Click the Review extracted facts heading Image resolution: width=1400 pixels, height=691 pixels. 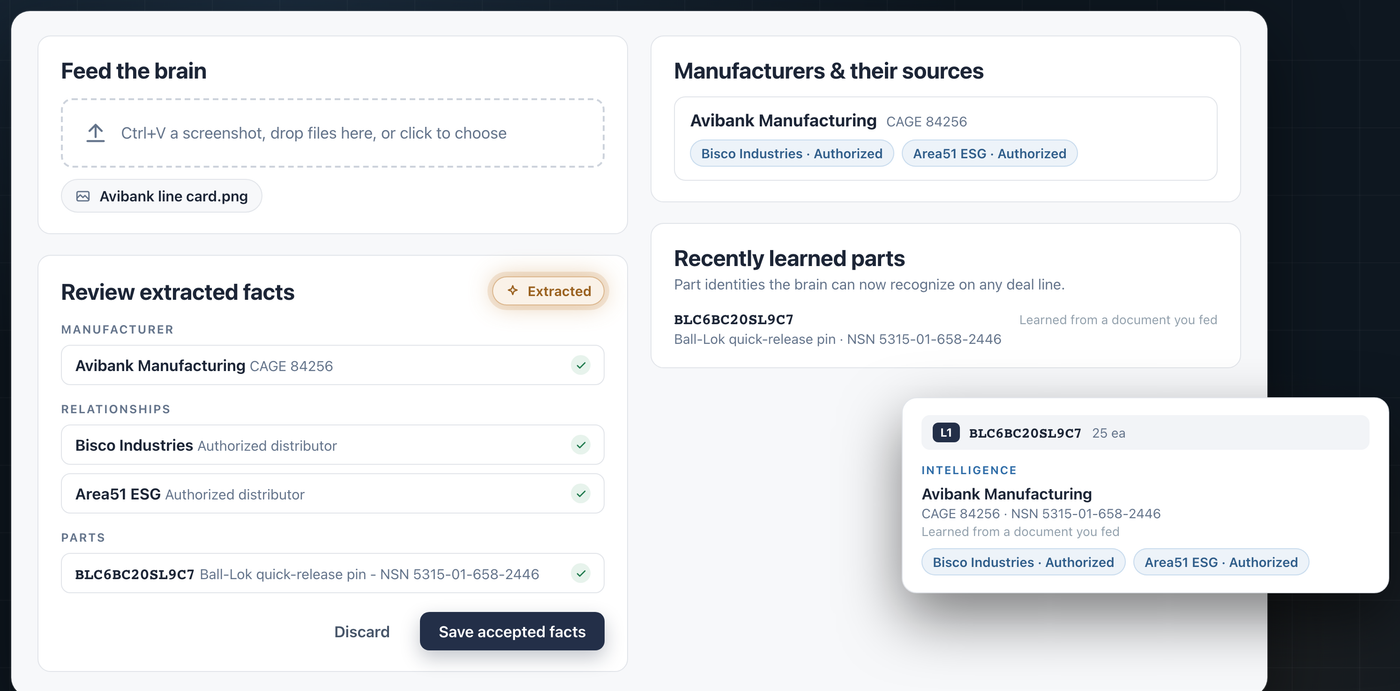click(x=178, y=292)
